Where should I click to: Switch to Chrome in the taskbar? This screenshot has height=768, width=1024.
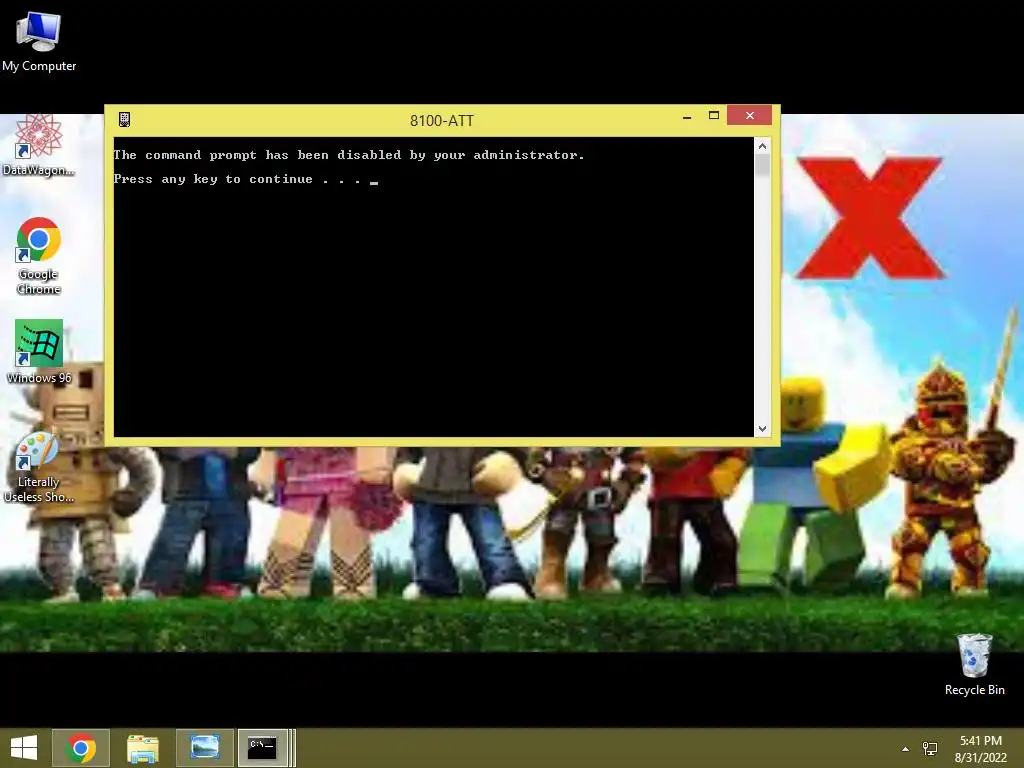(x=81, y=748)
